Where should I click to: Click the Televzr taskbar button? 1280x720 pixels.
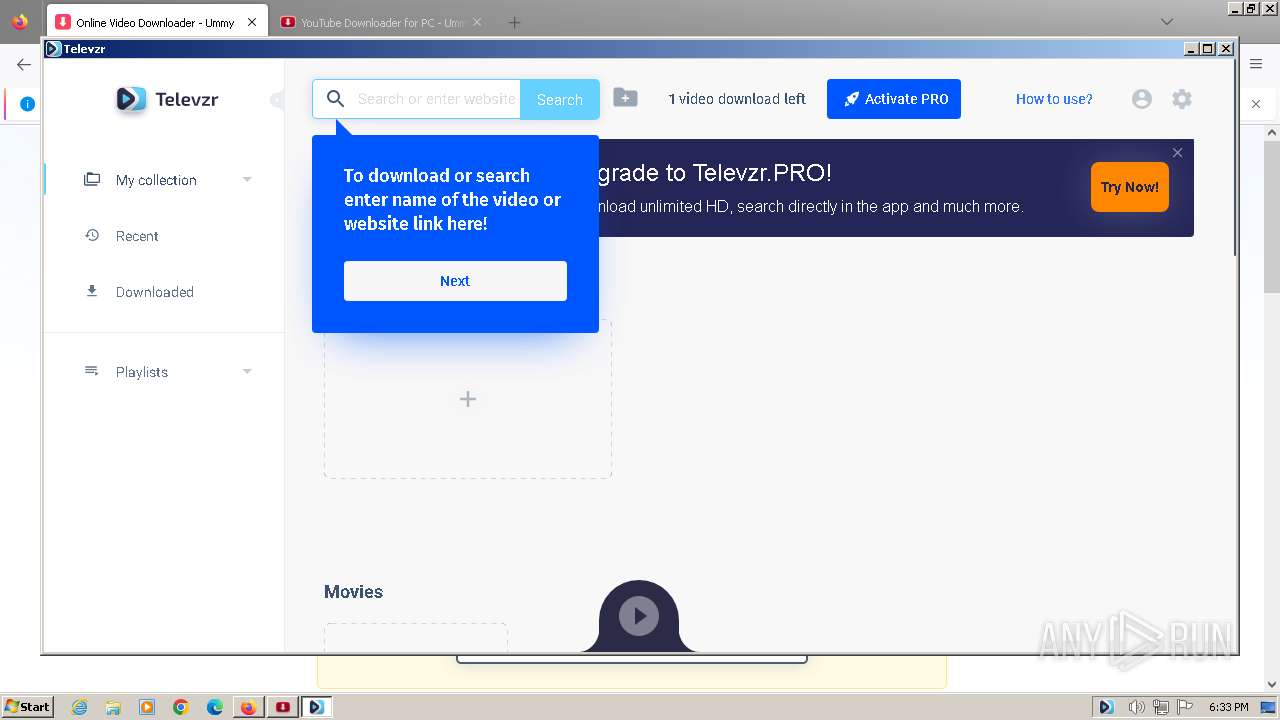(x=317, y=707)
